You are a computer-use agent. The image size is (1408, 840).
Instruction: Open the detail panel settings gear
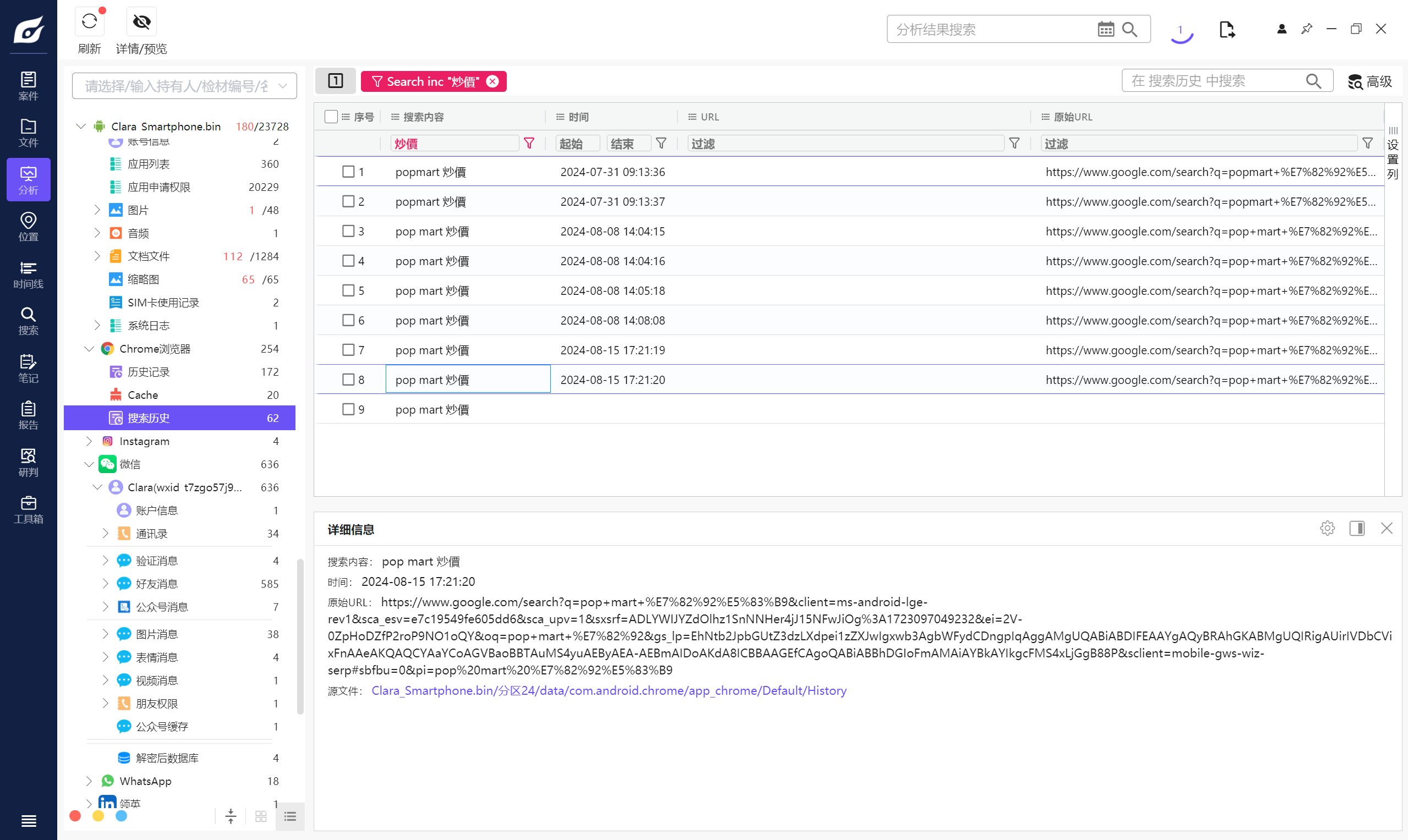1327,528
